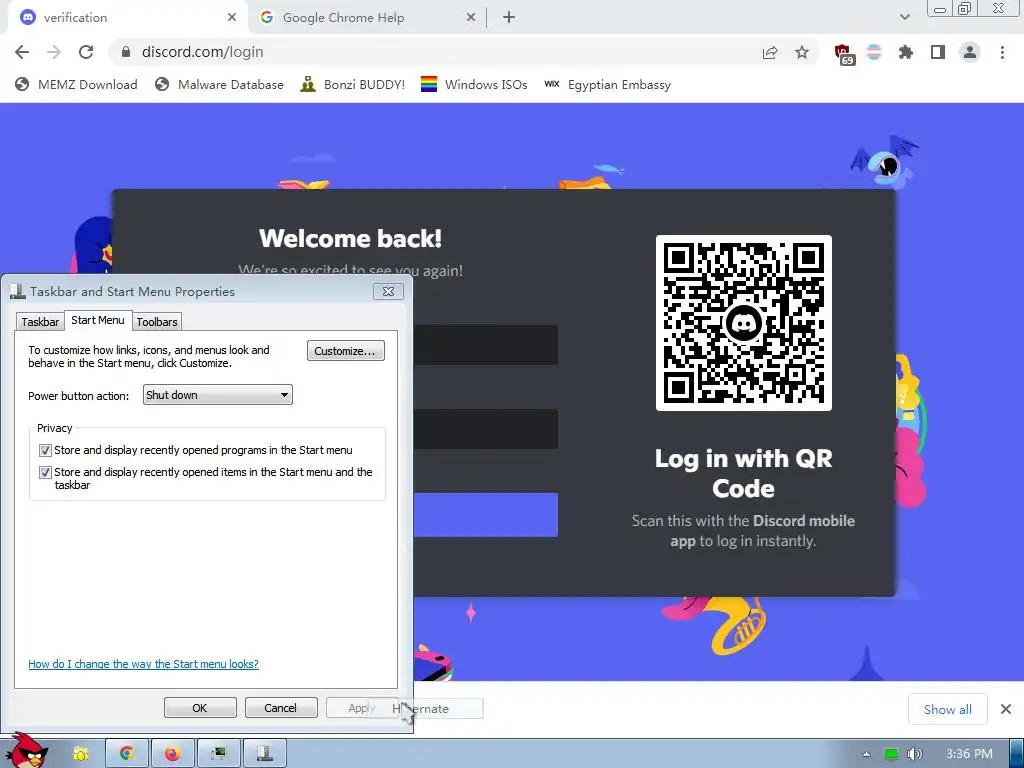Click Show all in downloads bar
This screenshot has width=1024, height=768.
(948, 709)
